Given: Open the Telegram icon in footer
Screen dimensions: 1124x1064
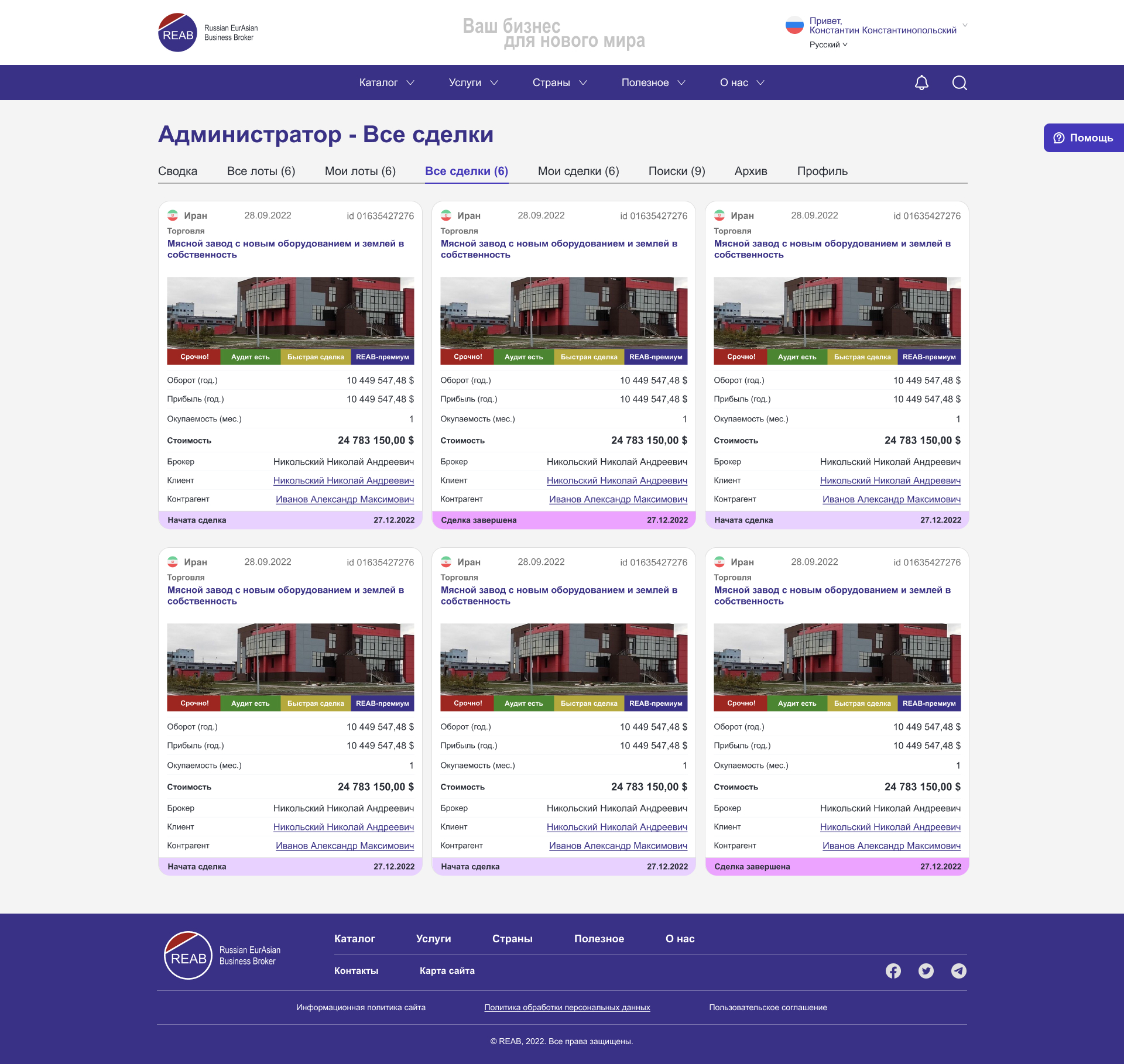Looking at the screenshot, I should 958,971.
